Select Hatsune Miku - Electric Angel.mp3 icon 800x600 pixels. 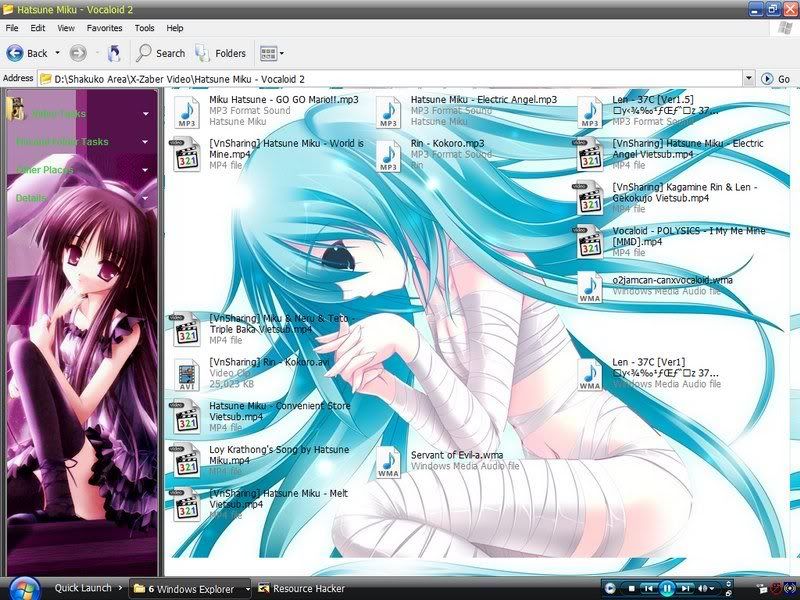(x=388, y=112)
